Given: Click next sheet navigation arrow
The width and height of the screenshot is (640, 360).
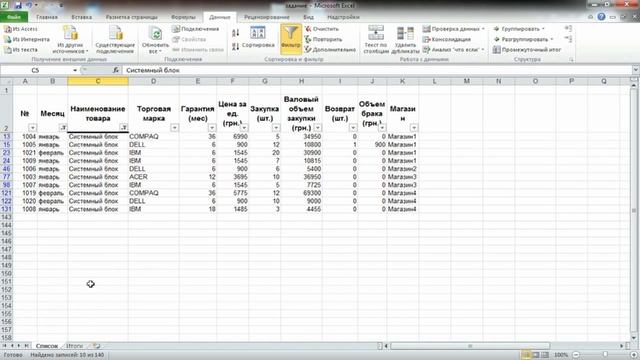Looking at the screenshot, I should [19, 346].
